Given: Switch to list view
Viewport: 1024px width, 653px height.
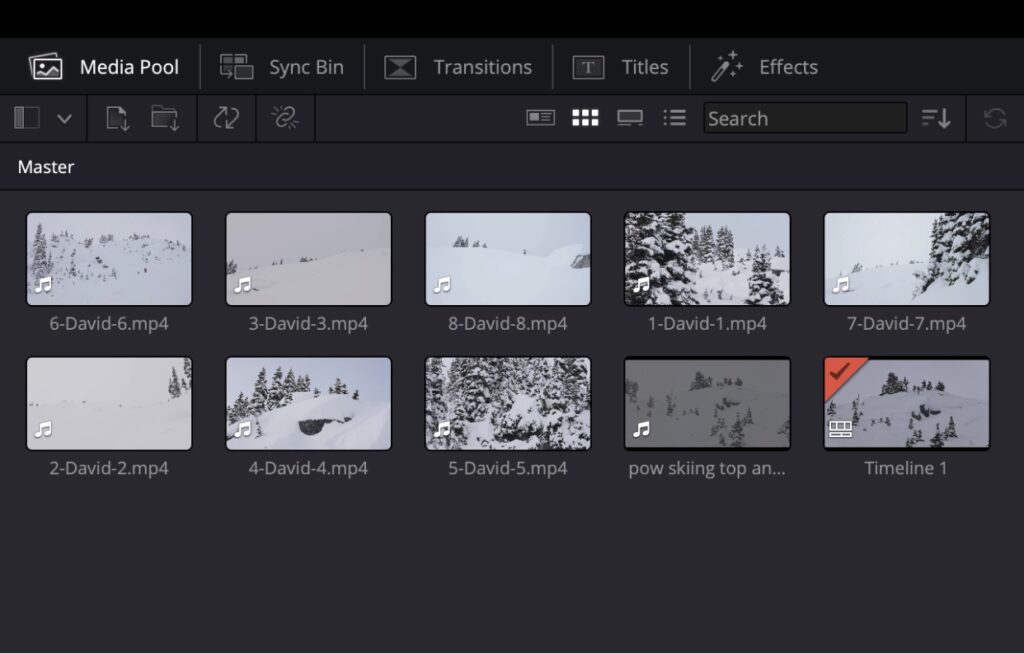Looking at the screenshot, I should click(x=675, y=118).
